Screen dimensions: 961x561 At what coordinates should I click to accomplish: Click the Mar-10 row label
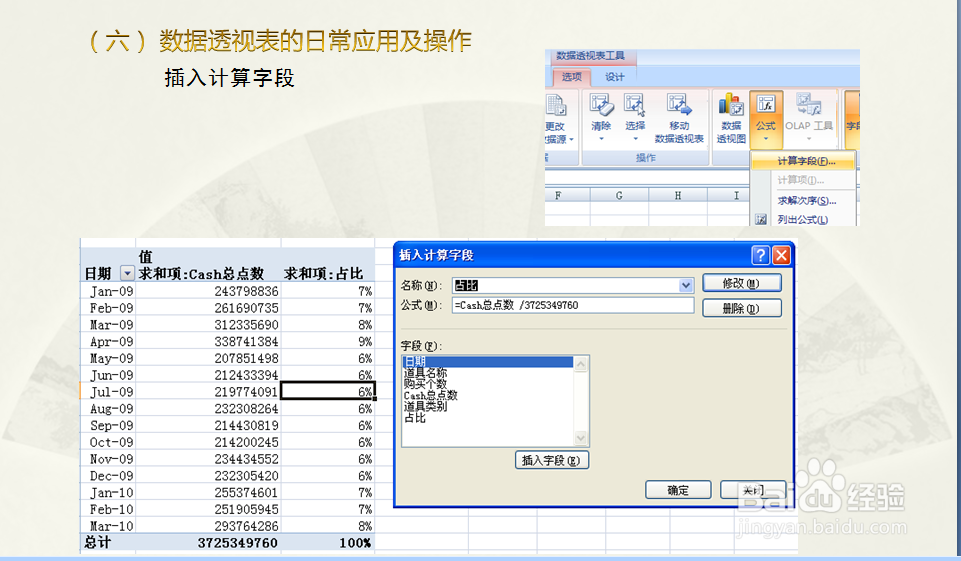[112, 526]
